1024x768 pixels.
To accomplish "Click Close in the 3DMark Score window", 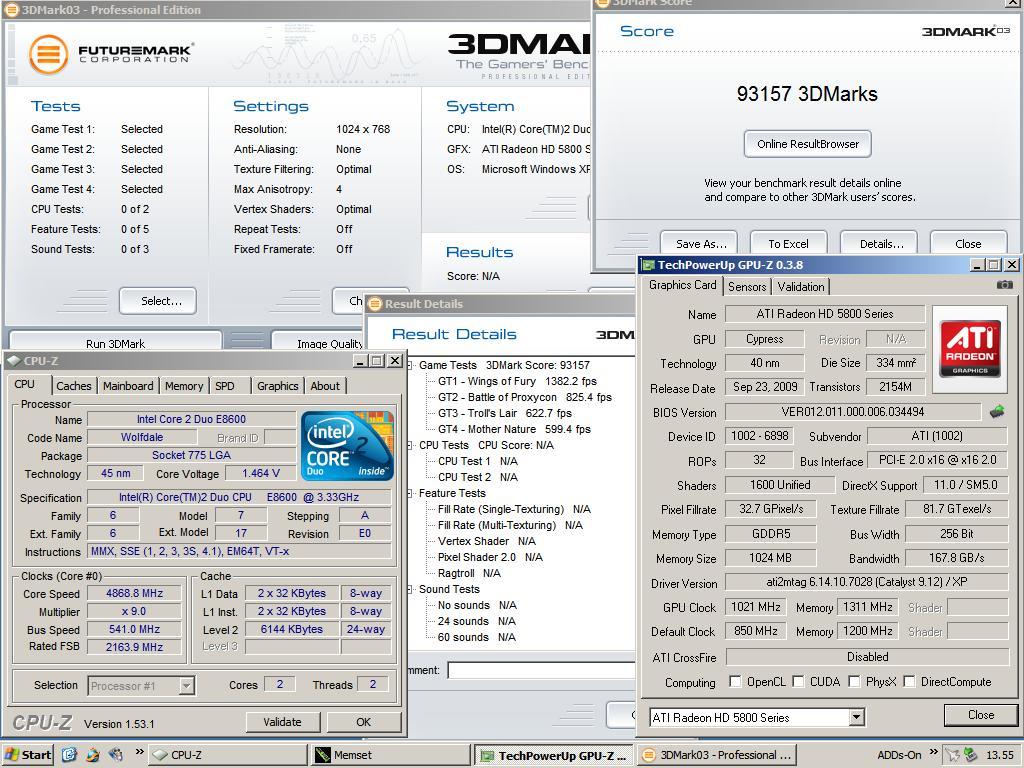I will click(968, 243).
